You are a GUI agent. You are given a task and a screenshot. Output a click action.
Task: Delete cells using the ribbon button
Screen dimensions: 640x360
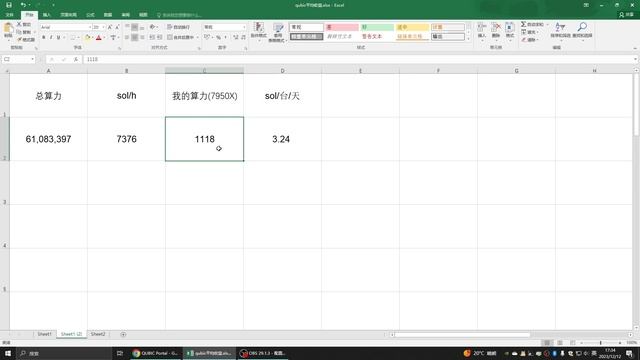496,31
